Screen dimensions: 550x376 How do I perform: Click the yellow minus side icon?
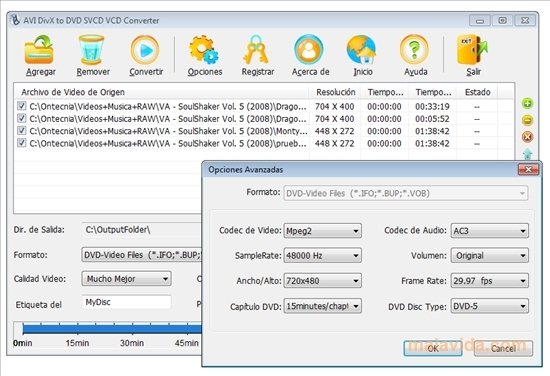pos(528,120)
